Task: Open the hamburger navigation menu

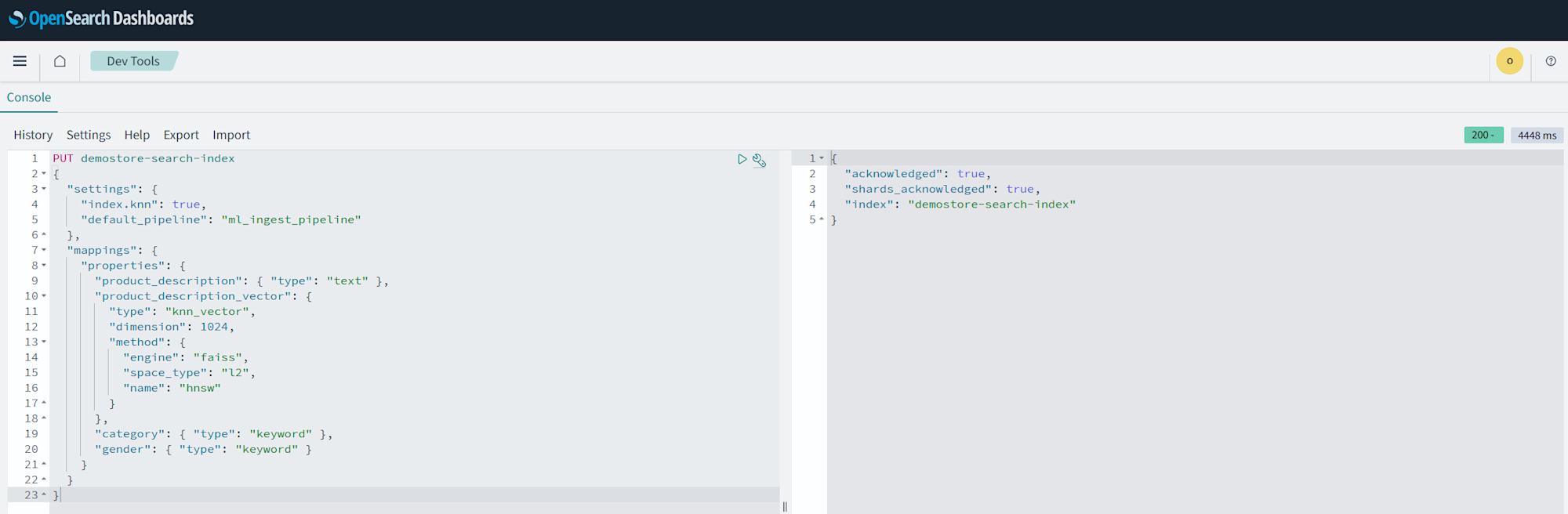Action: [x=20, y=61]
